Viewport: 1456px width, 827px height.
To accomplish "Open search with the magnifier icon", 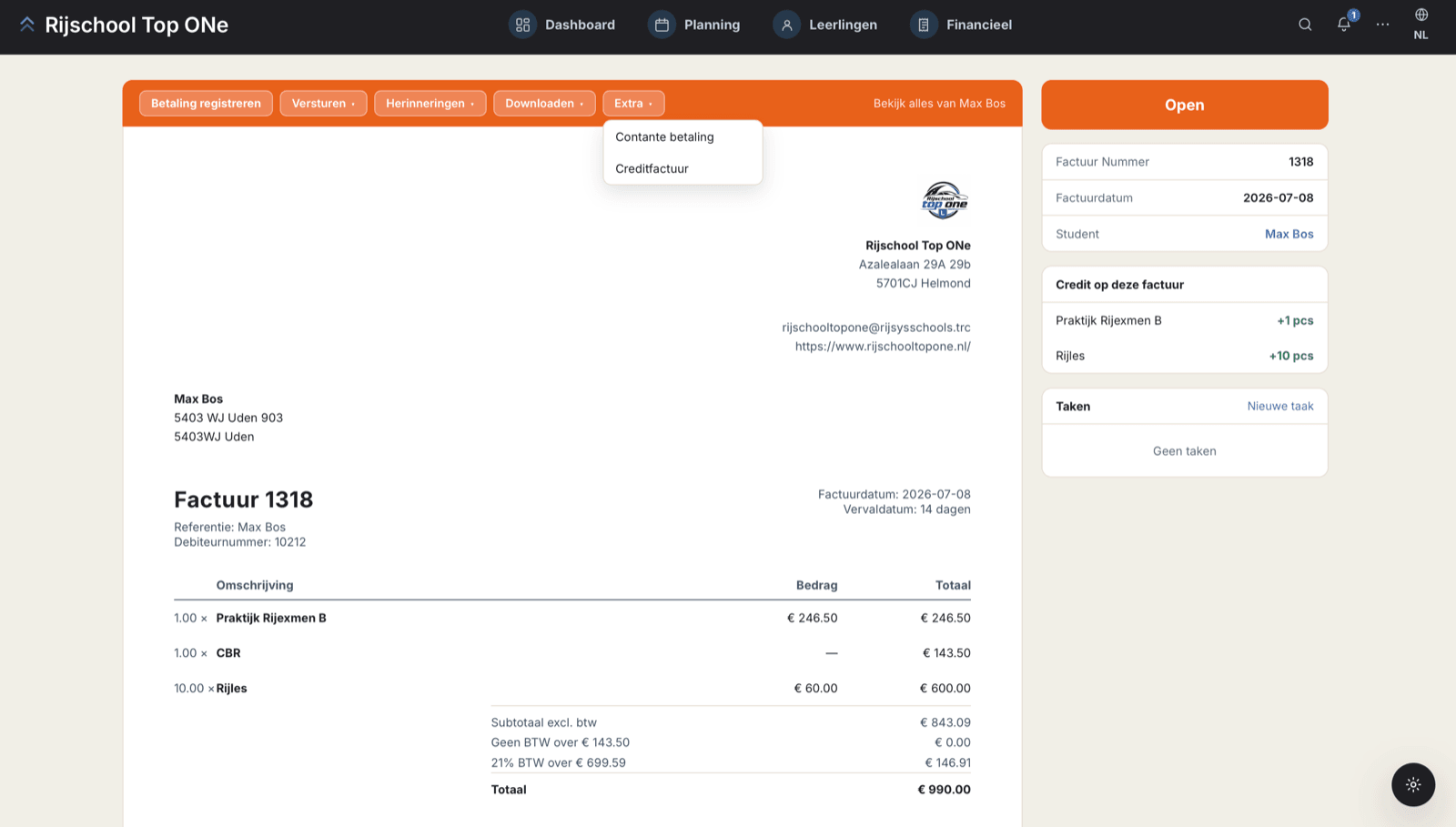I will click(x=1305, y=25).
